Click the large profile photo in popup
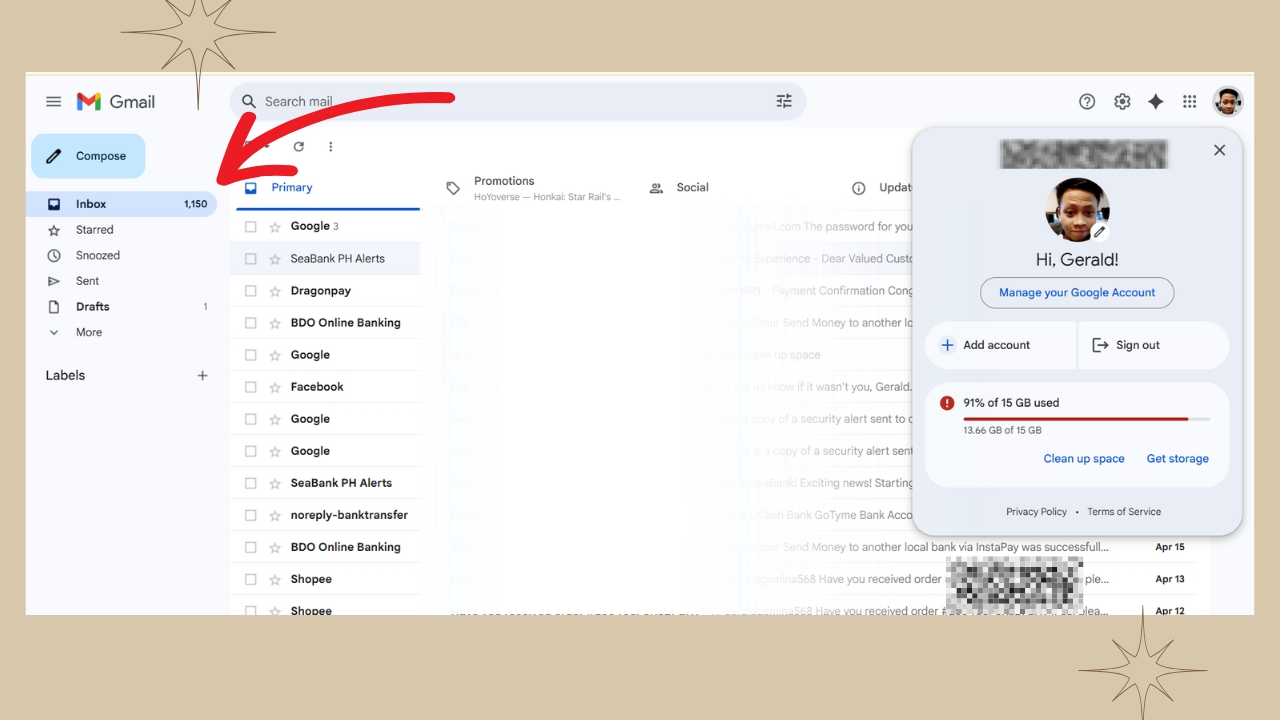 1077,210
